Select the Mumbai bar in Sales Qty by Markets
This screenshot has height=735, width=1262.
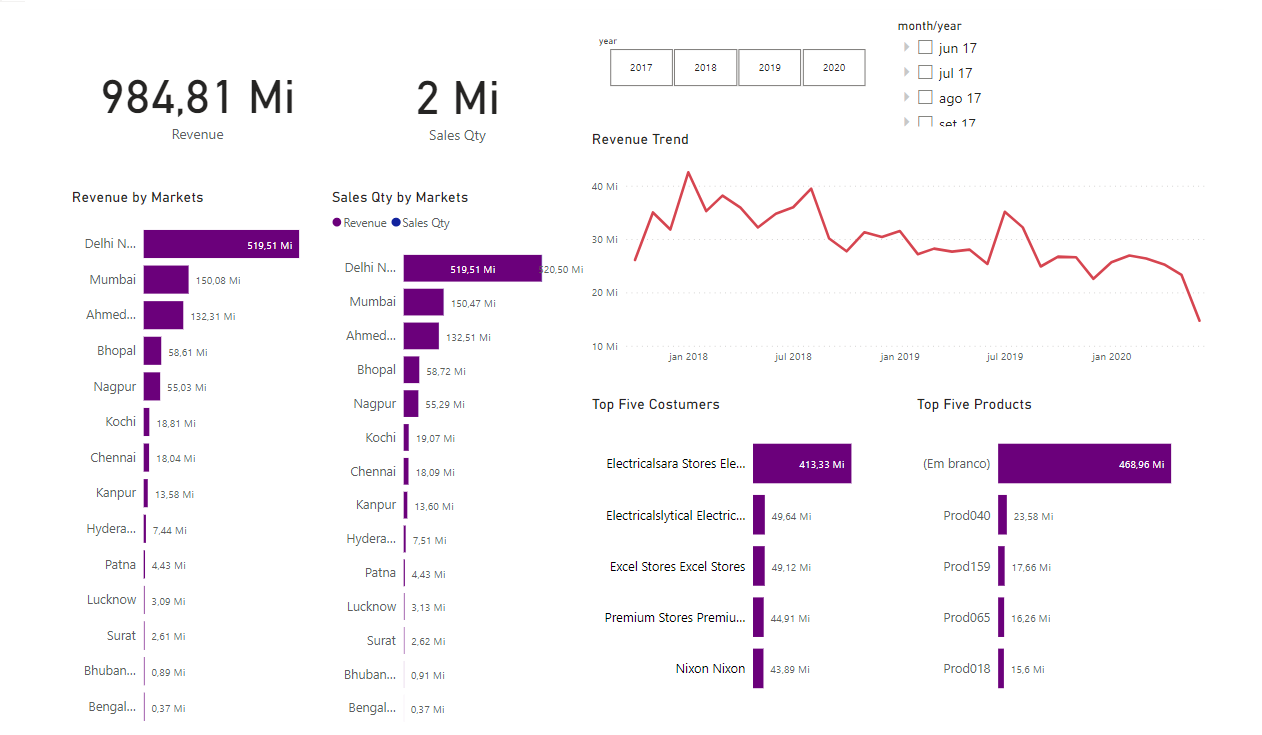(x=423, y=301)
